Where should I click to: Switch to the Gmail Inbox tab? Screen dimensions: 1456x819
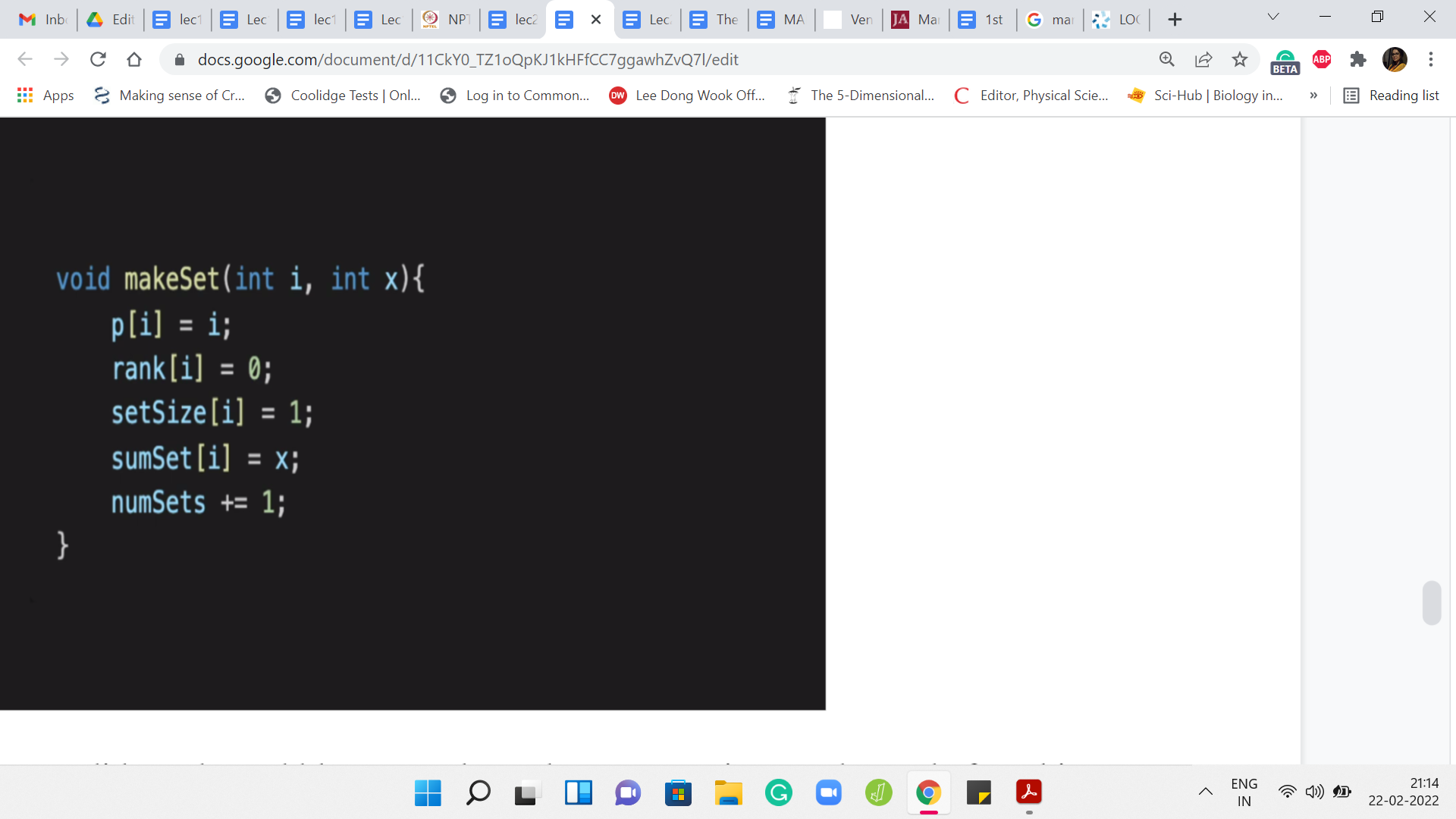coord(42,20)
